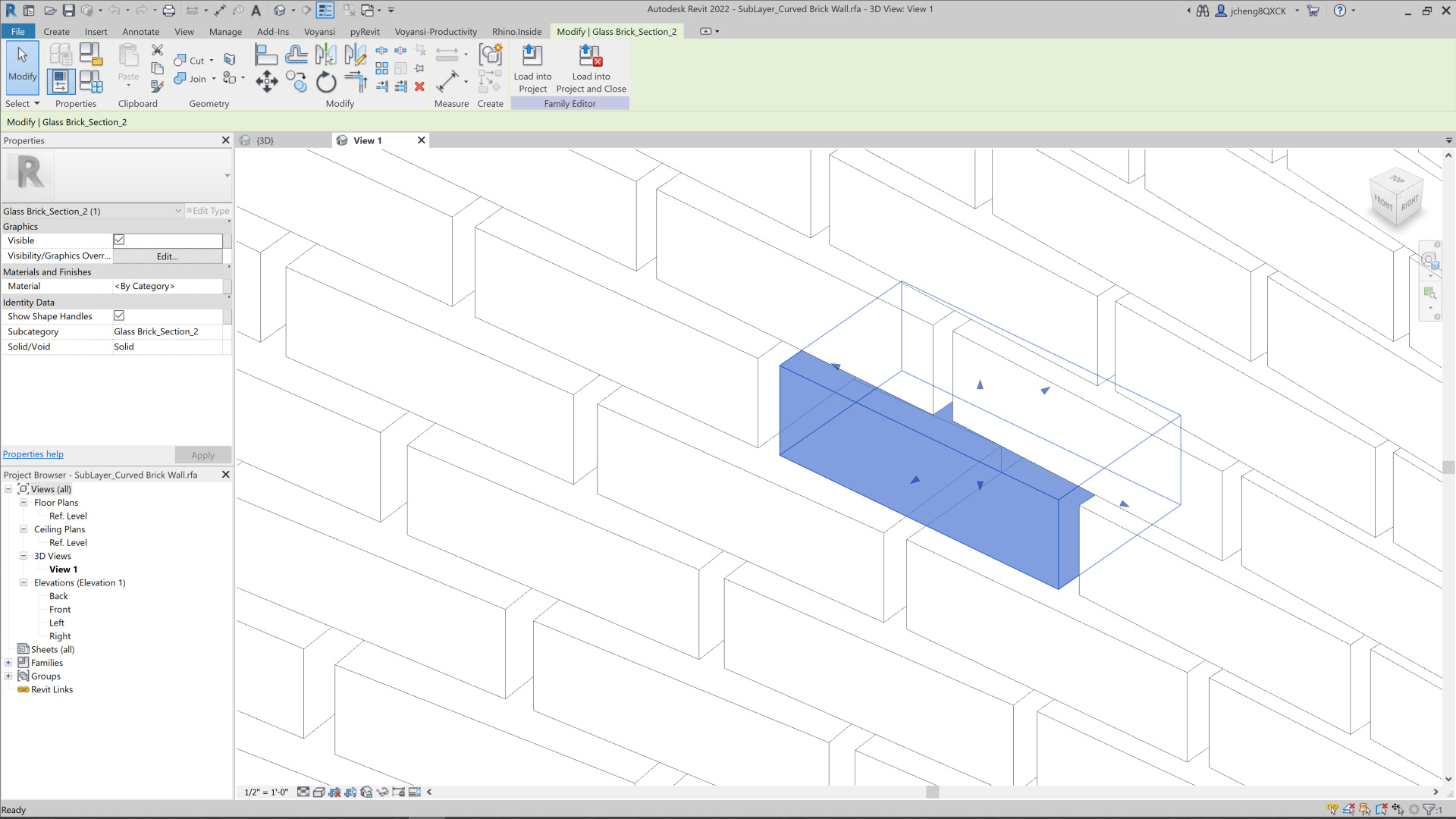The image size is (1456, 819).
Task: Switch to the {3D} view tab
Action: coord(265,140)
